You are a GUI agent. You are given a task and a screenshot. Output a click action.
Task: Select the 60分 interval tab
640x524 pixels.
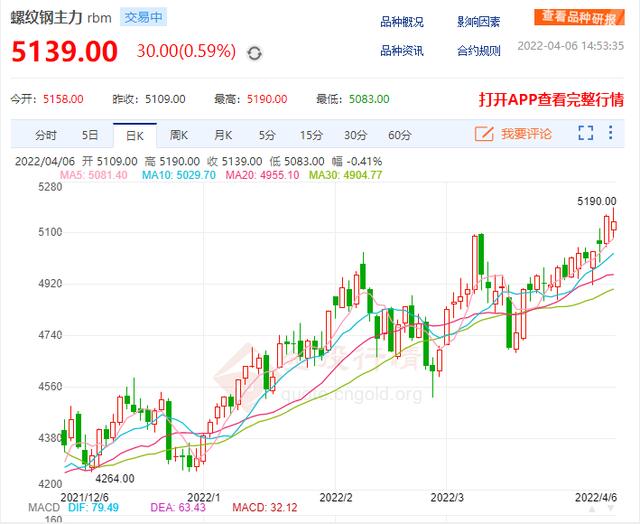[x=399, y=134]
